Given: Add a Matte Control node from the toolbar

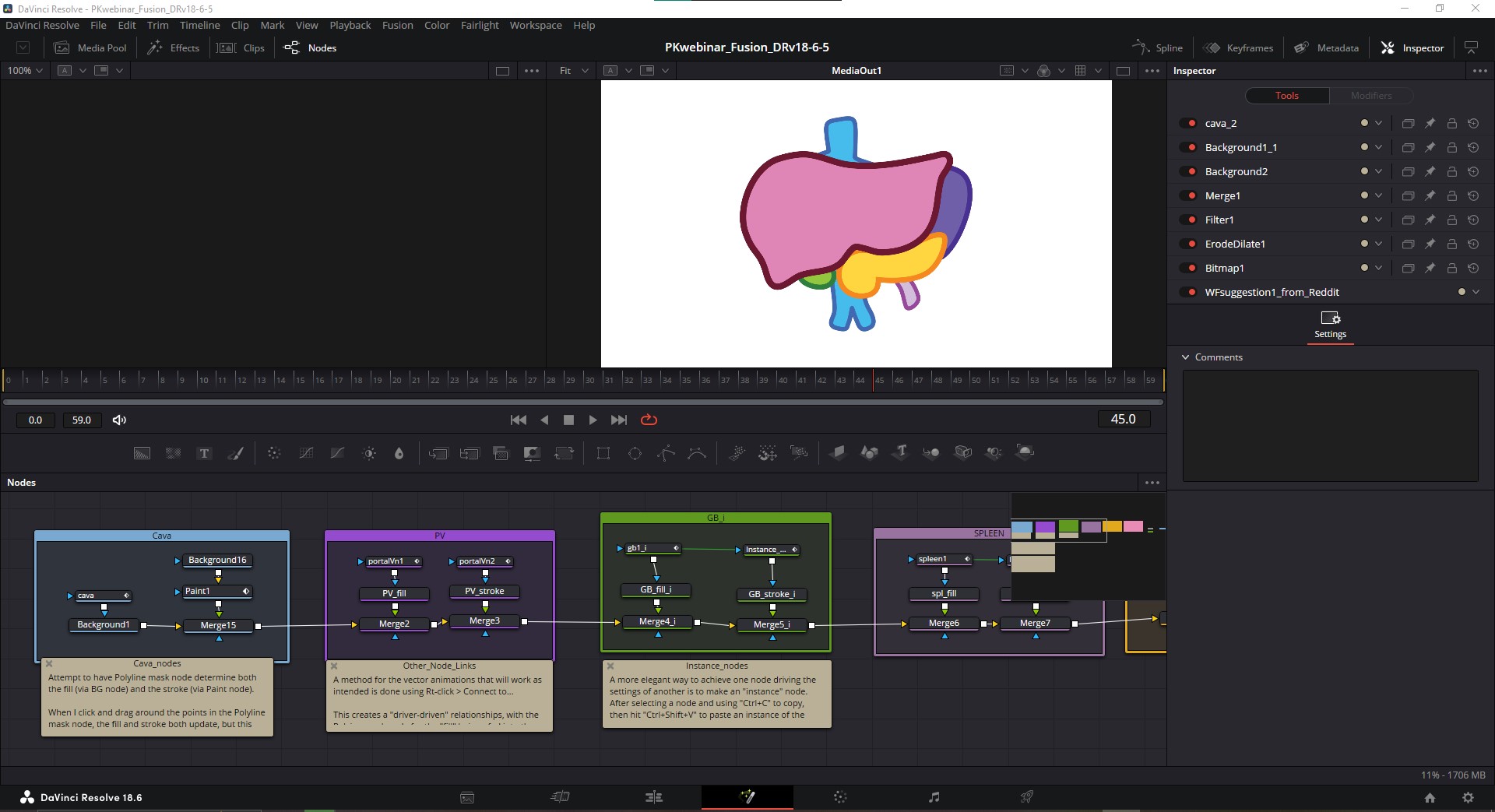Looking at the screenshot, I should tap(532, 453).
